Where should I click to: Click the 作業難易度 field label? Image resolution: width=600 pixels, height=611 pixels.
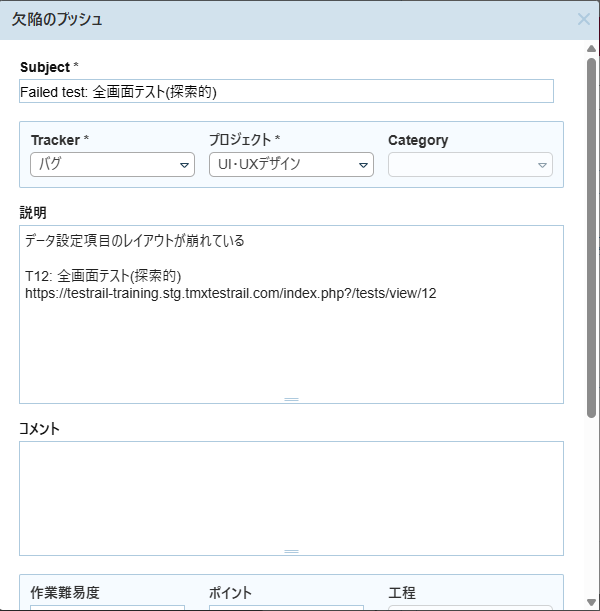point(65,593)
